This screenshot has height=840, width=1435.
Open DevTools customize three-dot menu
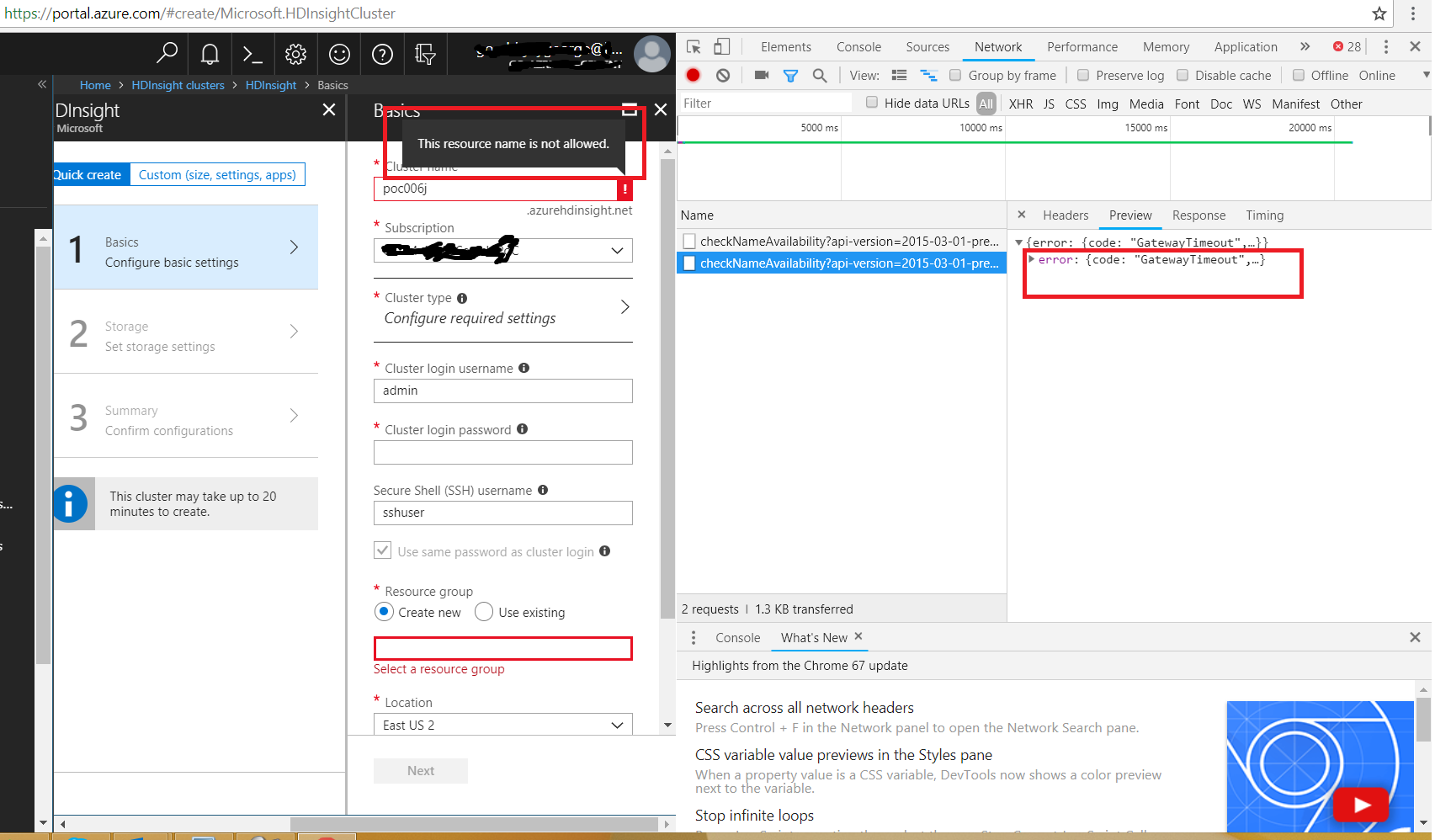click(1385, 47)
